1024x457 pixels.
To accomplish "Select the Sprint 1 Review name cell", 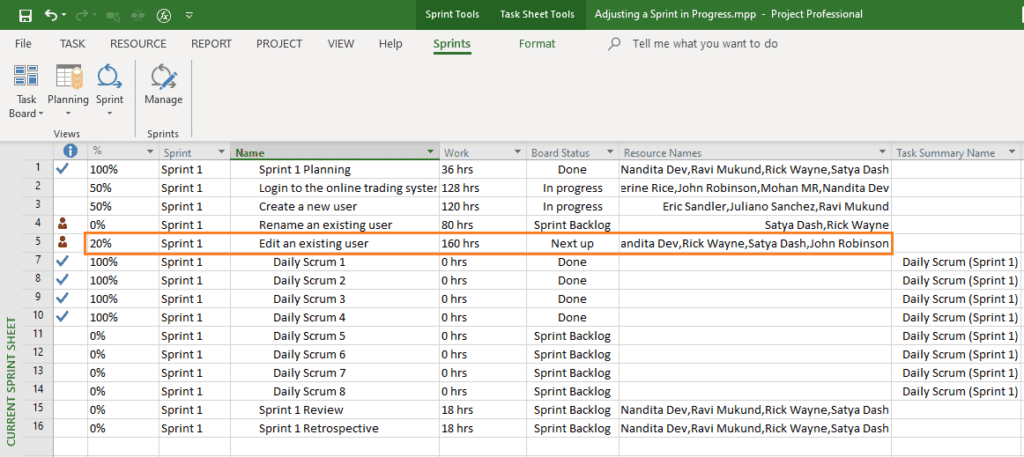I will [x=334, y=410].
